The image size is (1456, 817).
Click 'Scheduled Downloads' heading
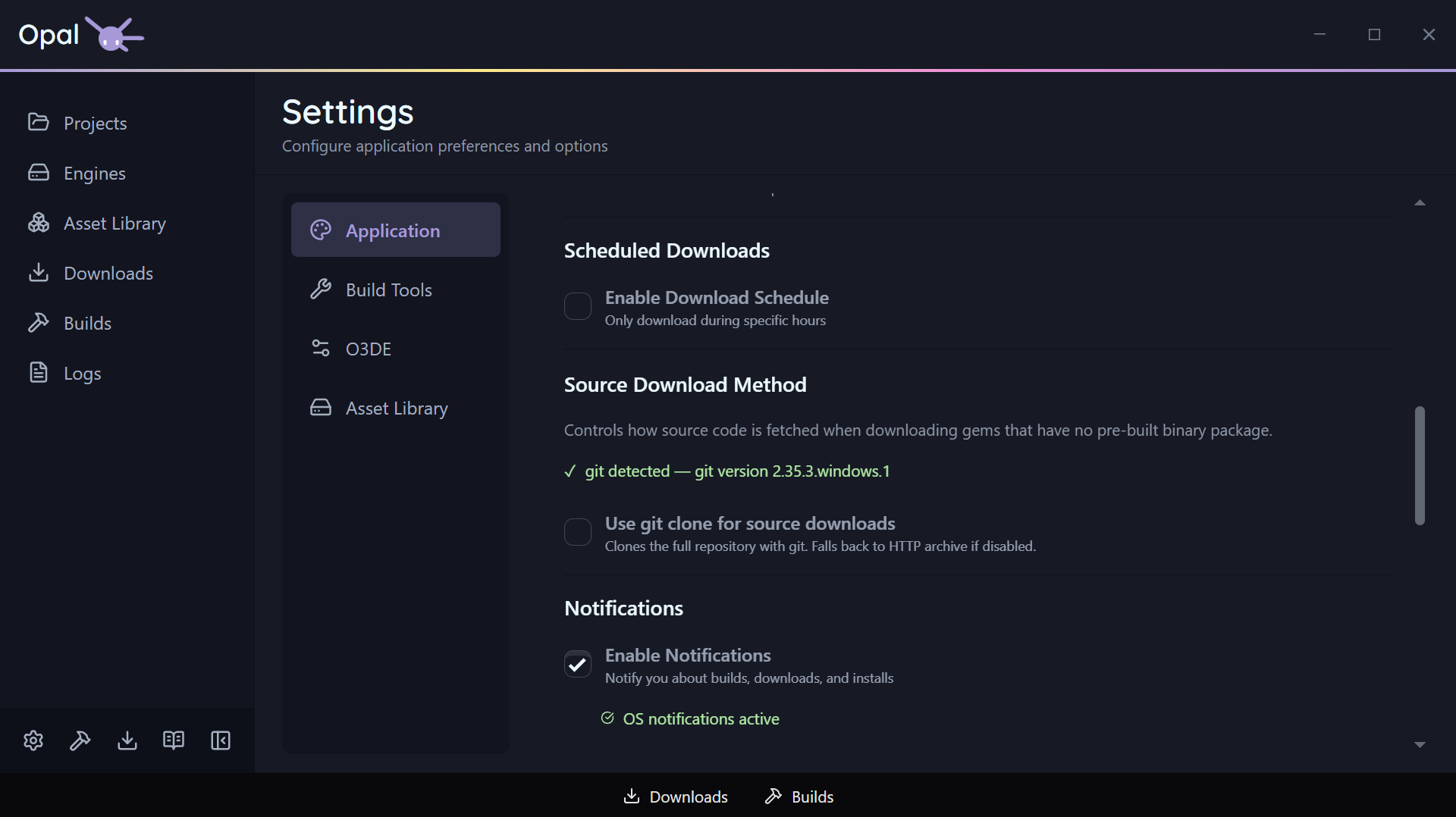coord(667,251)
